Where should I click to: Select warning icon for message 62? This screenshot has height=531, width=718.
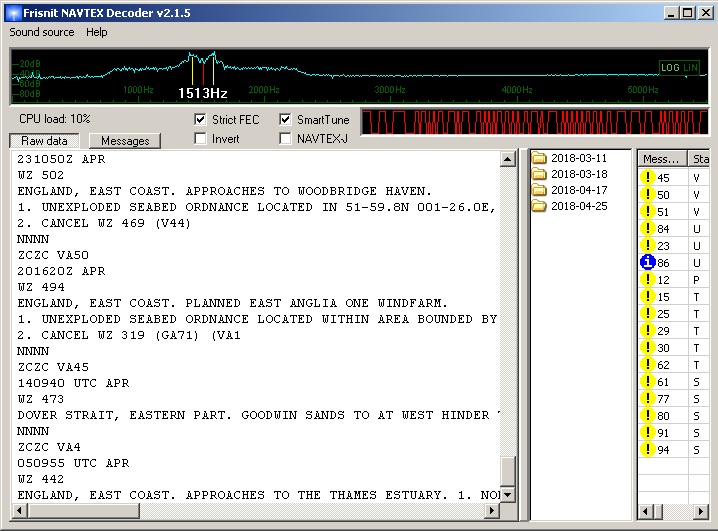[x=647, y=364]
